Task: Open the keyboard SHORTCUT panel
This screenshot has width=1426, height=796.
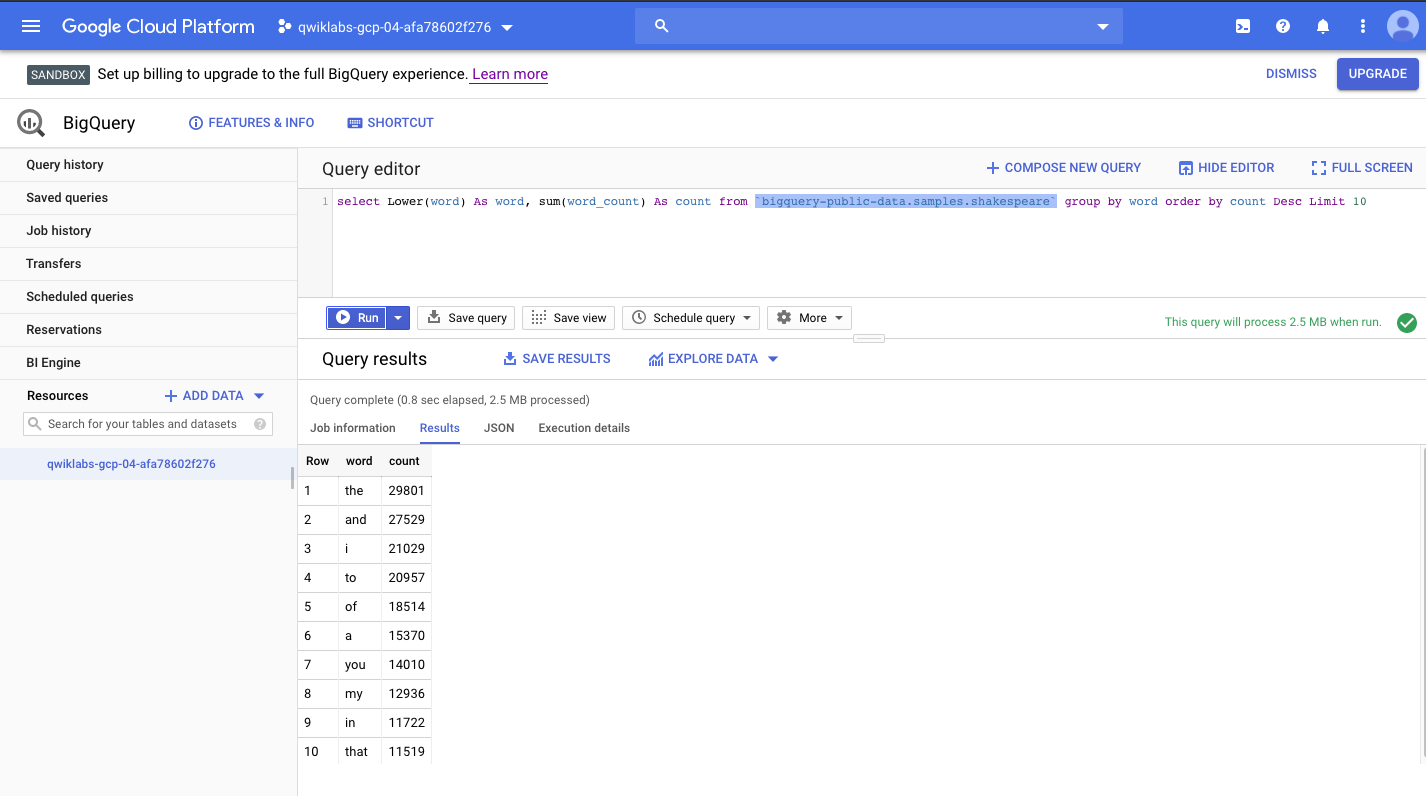Action: (x=390, y=123)
